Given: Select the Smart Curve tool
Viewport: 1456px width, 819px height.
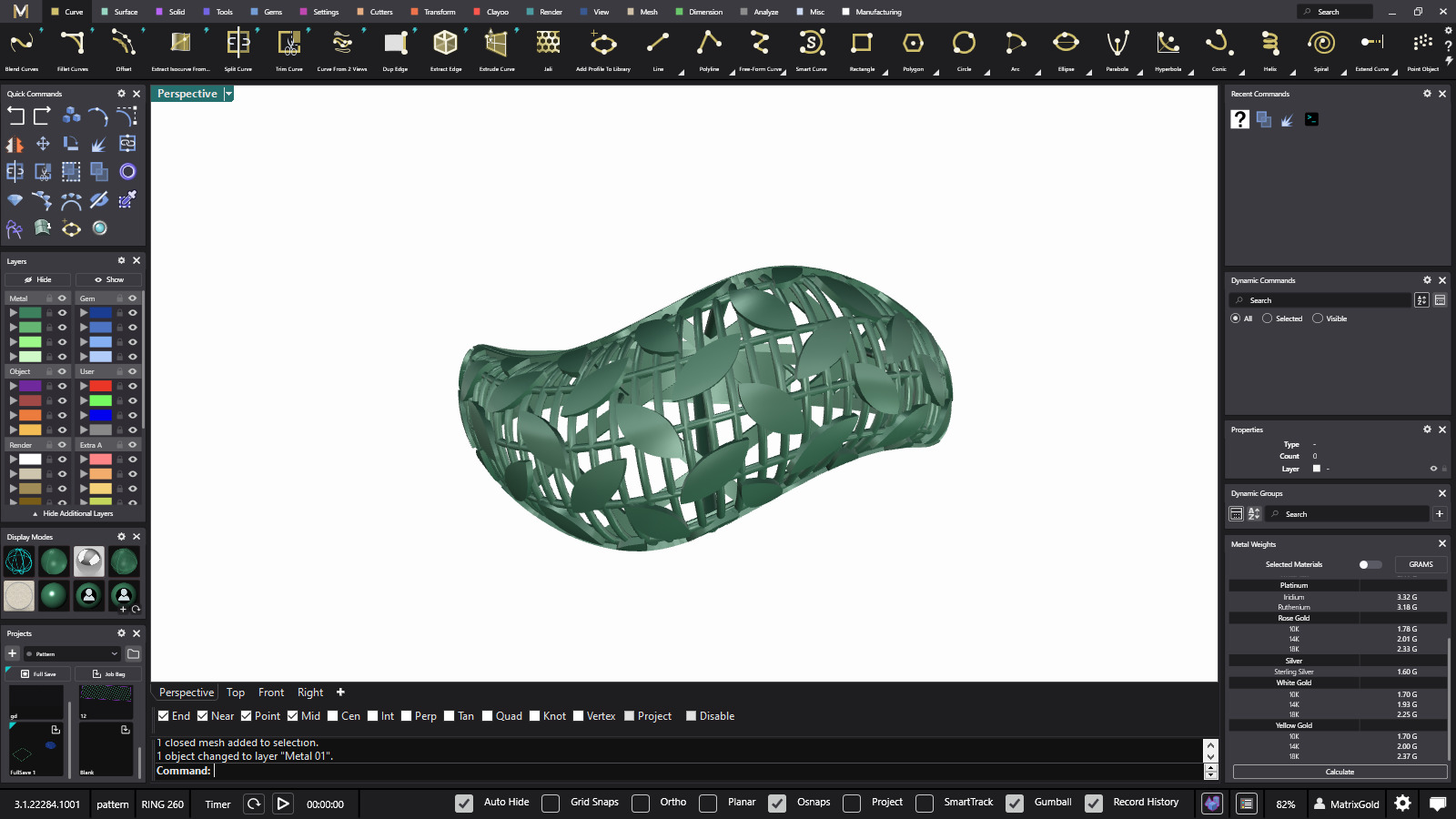Looking at the screenshot, I should 811,50.
